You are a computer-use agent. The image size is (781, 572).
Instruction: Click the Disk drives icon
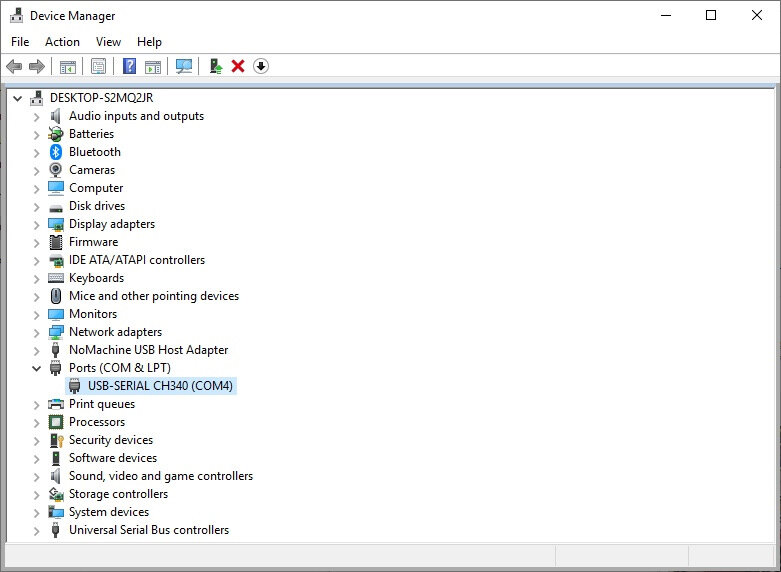56,207
